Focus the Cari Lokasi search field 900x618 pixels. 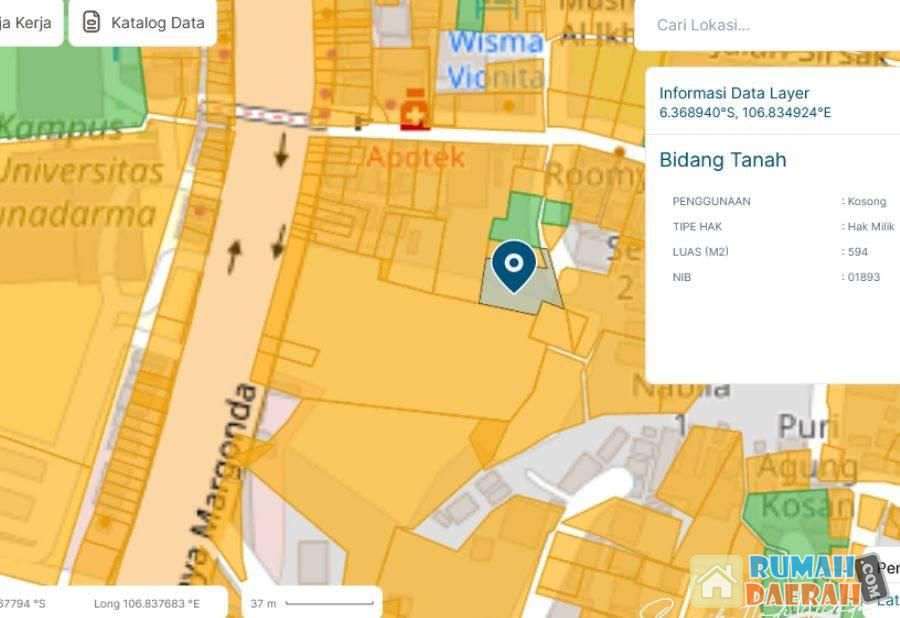click(767, 25)
